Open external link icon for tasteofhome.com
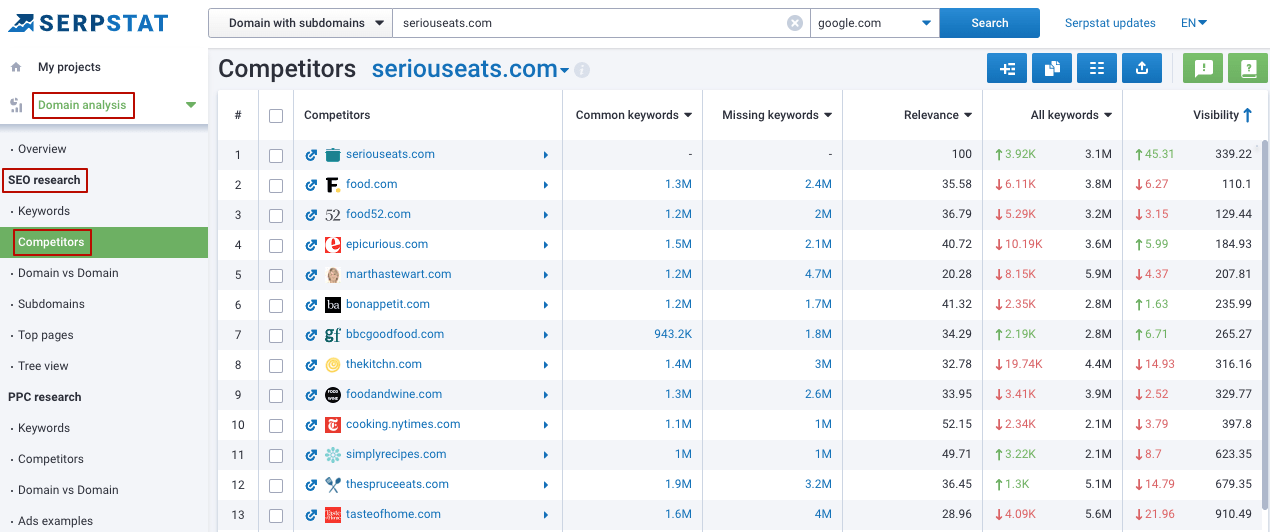Screen dimensions: 1270x532 [x=311, y=515]
